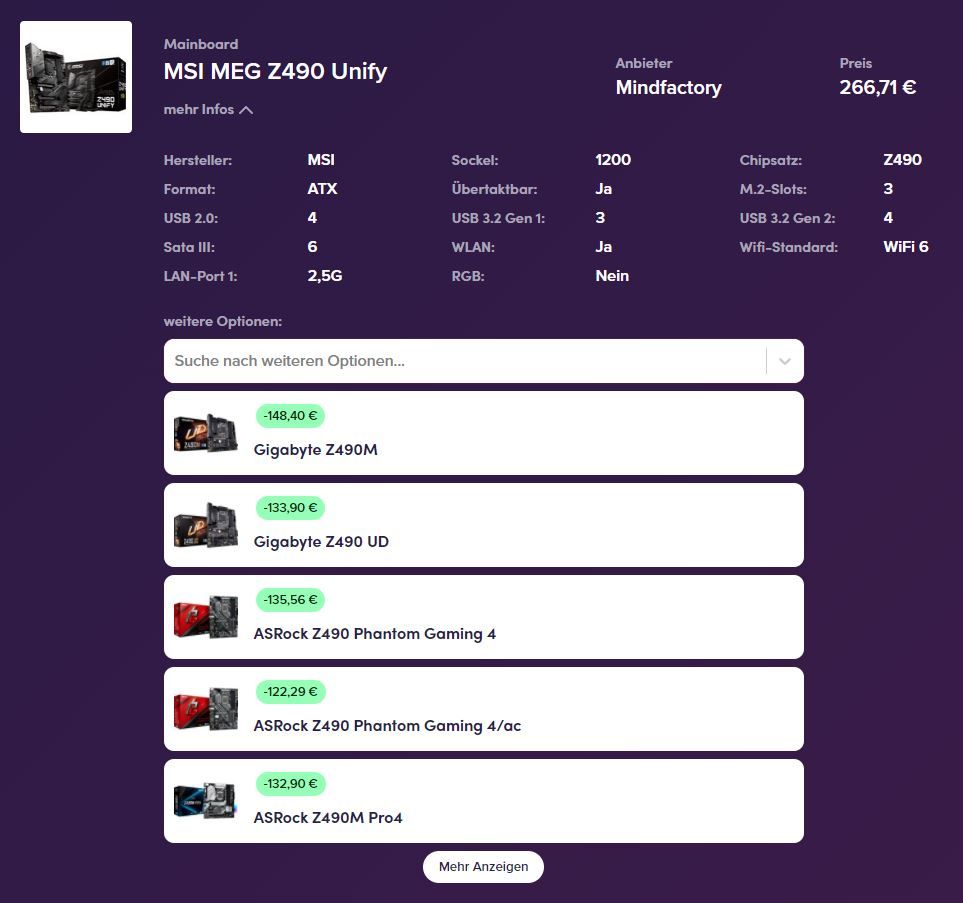Click the Sockel value '1200'

coord(613,160)
